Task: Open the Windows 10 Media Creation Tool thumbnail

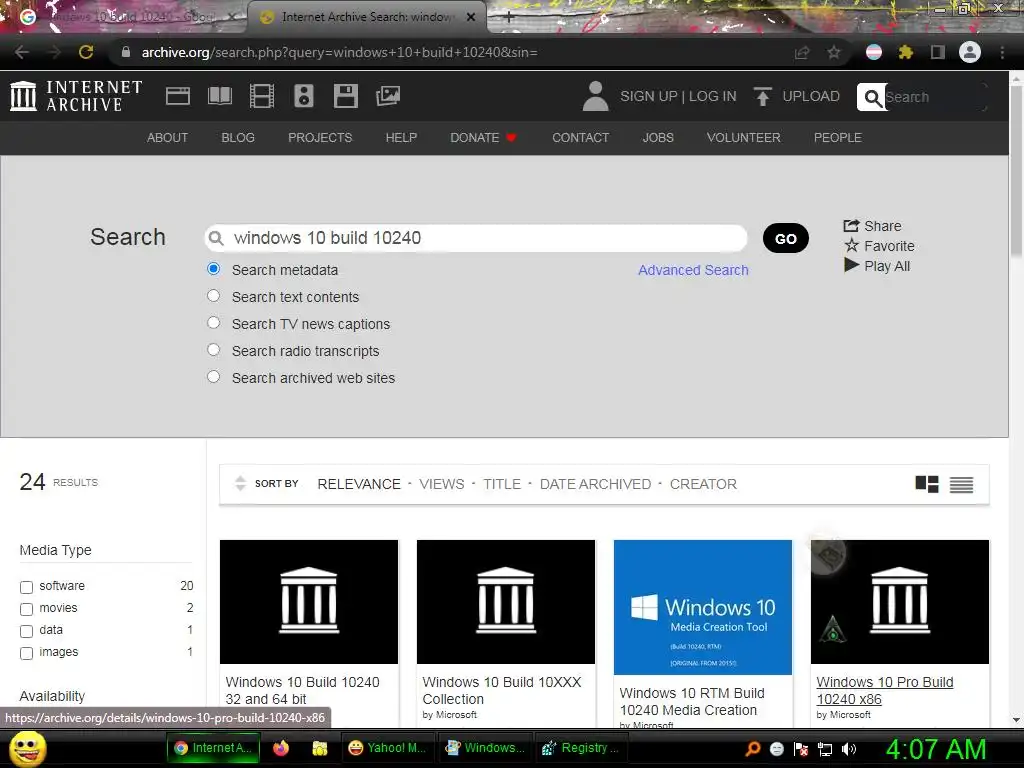Action: pyautogui.click(x=703, y=607)
